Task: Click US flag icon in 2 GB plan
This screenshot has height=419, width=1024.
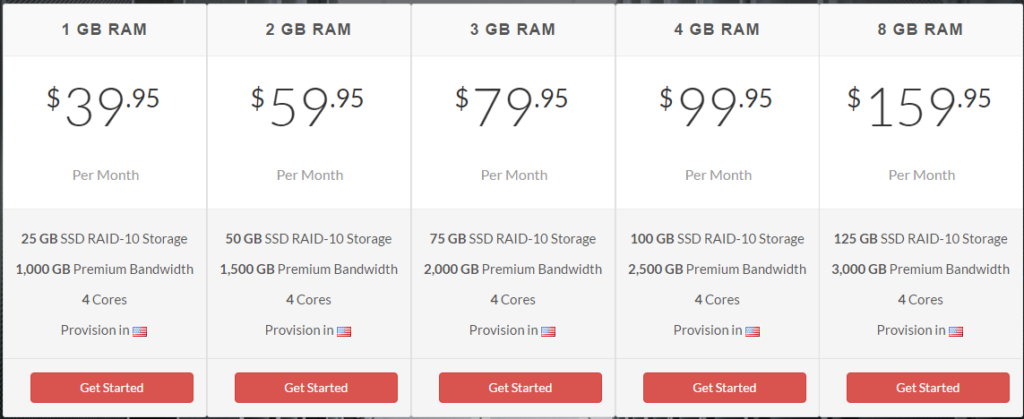Action: (x=344, y=332)
